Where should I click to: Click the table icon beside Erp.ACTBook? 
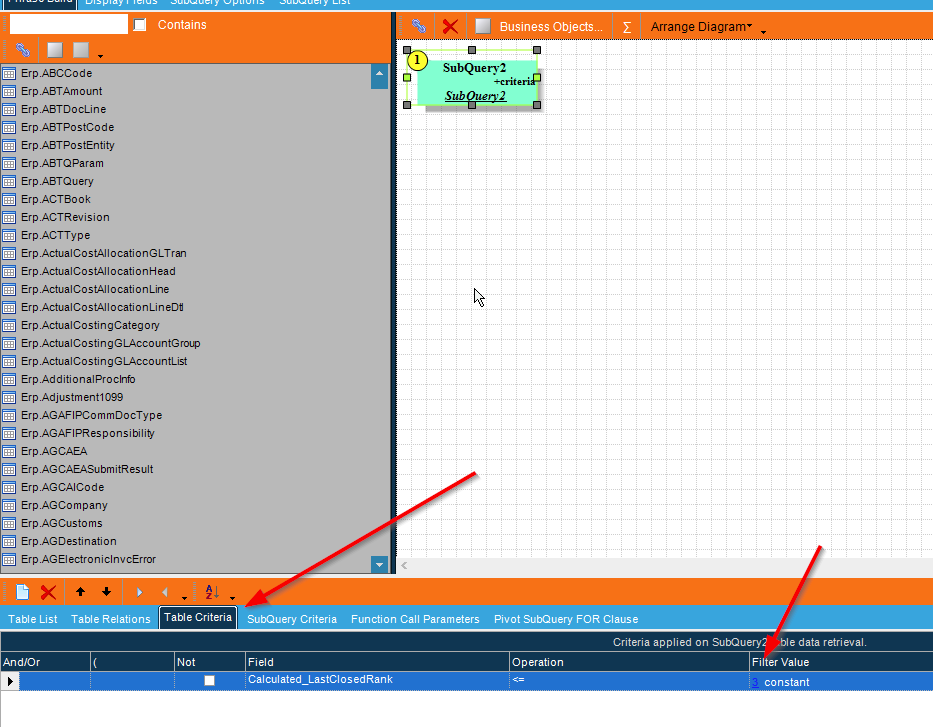(x=9, y=200)
